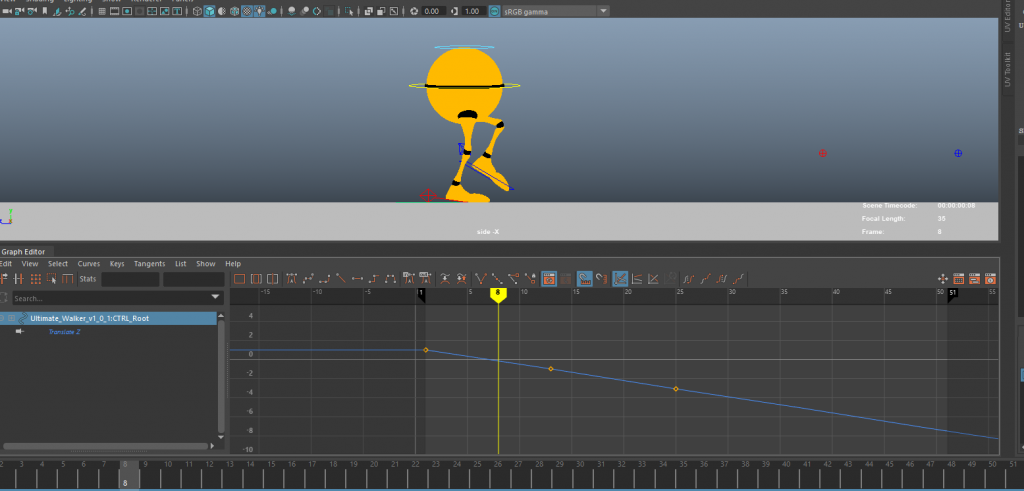Toggle Absolute View in Graph Editor

(x=620, y=279)
